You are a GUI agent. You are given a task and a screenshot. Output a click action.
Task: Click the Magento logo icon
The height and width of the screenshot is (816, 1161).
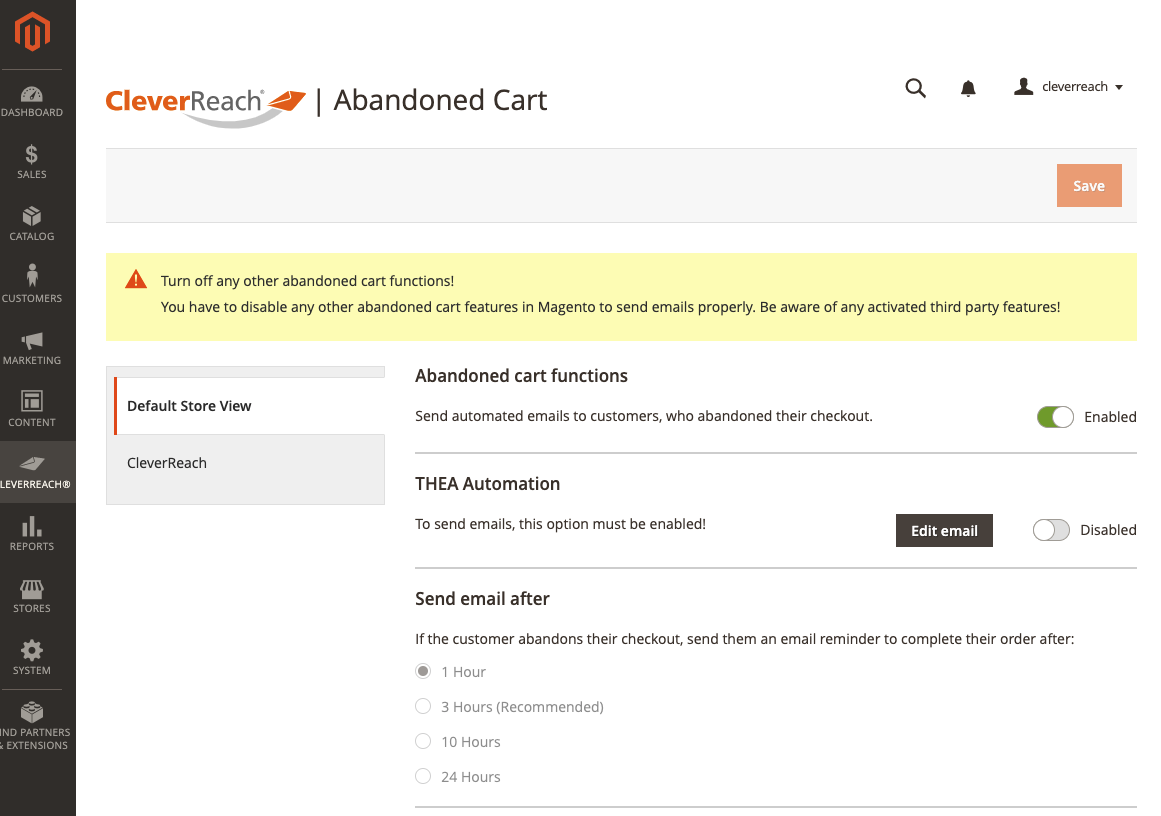coord(32,33)
